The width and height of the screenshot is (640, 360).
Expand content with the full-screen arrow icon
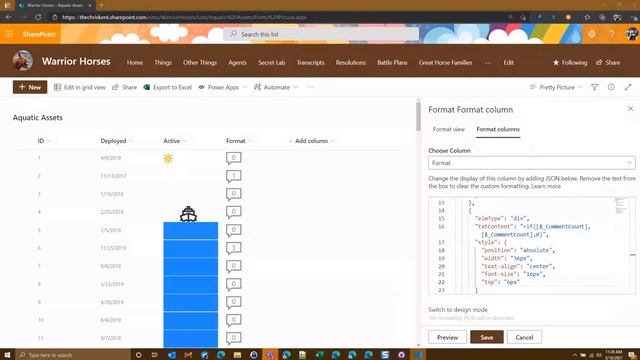(x=628, y=87)
